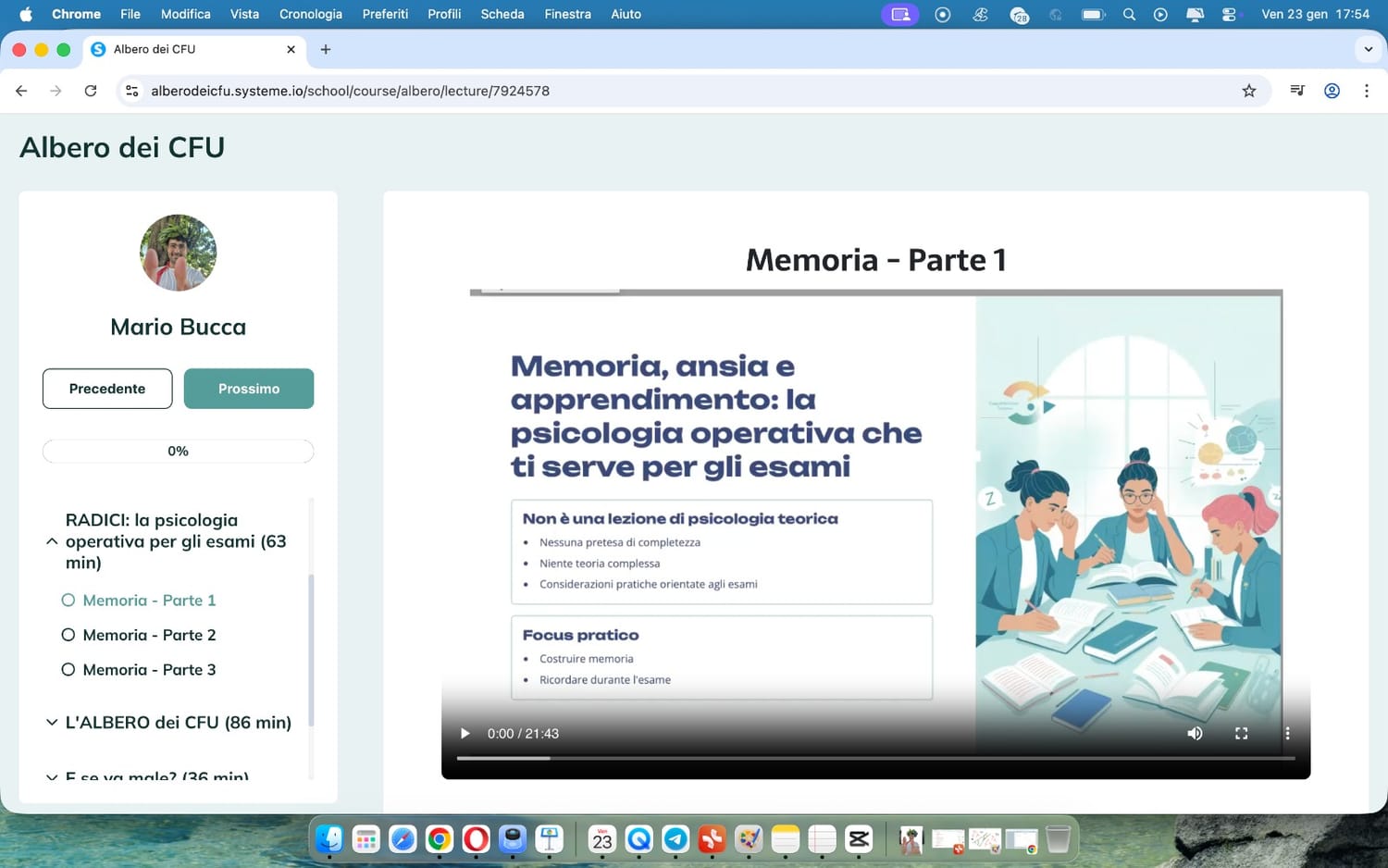This screenshot has width=1388, height=868.
Task: Go to the Prossimo lesson
Action: (249, 389)
